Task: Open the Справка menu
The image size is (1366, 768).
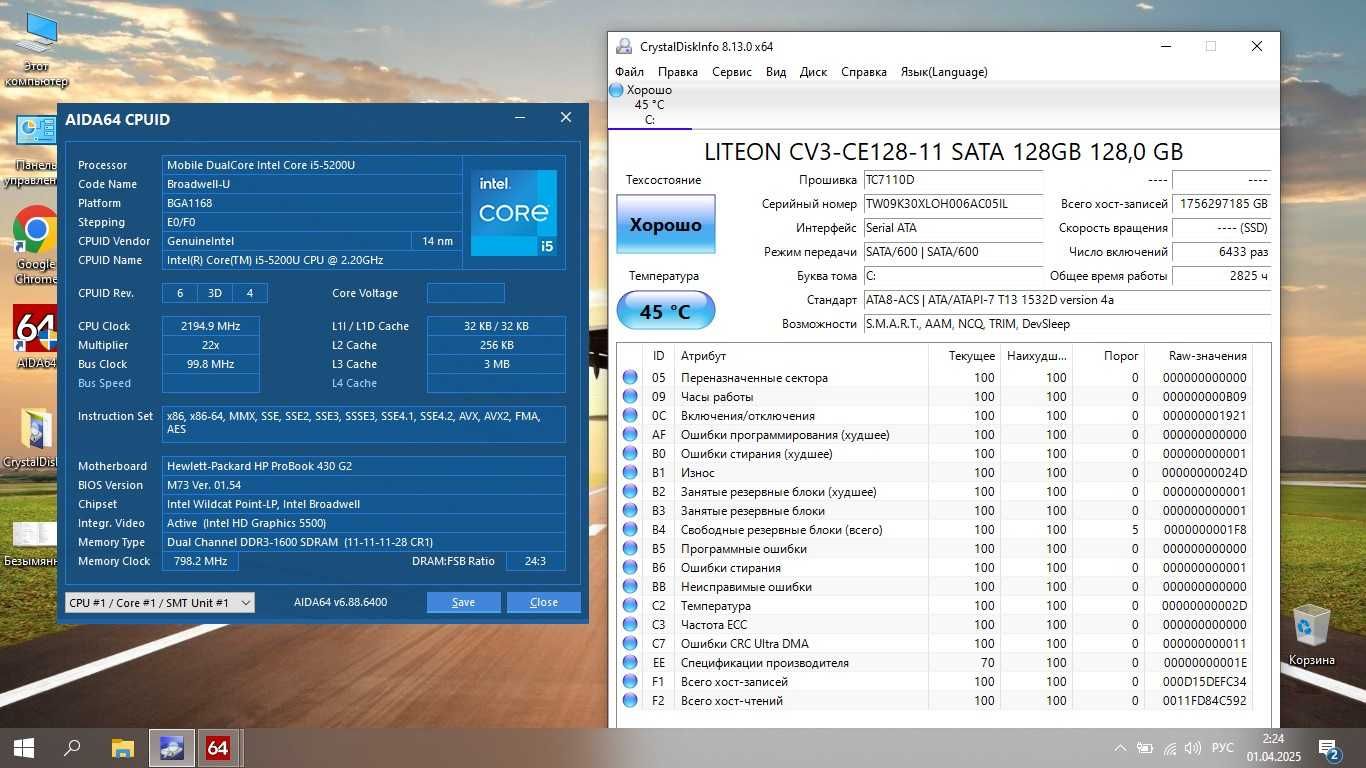Action: tap(864, 72)
